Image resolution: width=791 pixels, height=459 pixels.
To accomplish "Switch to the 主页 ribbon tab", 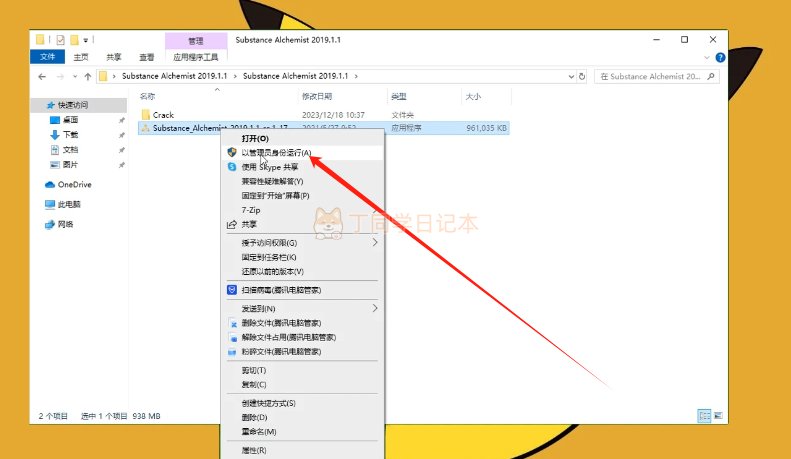I will pyautogui.click(x=81, y=57).
